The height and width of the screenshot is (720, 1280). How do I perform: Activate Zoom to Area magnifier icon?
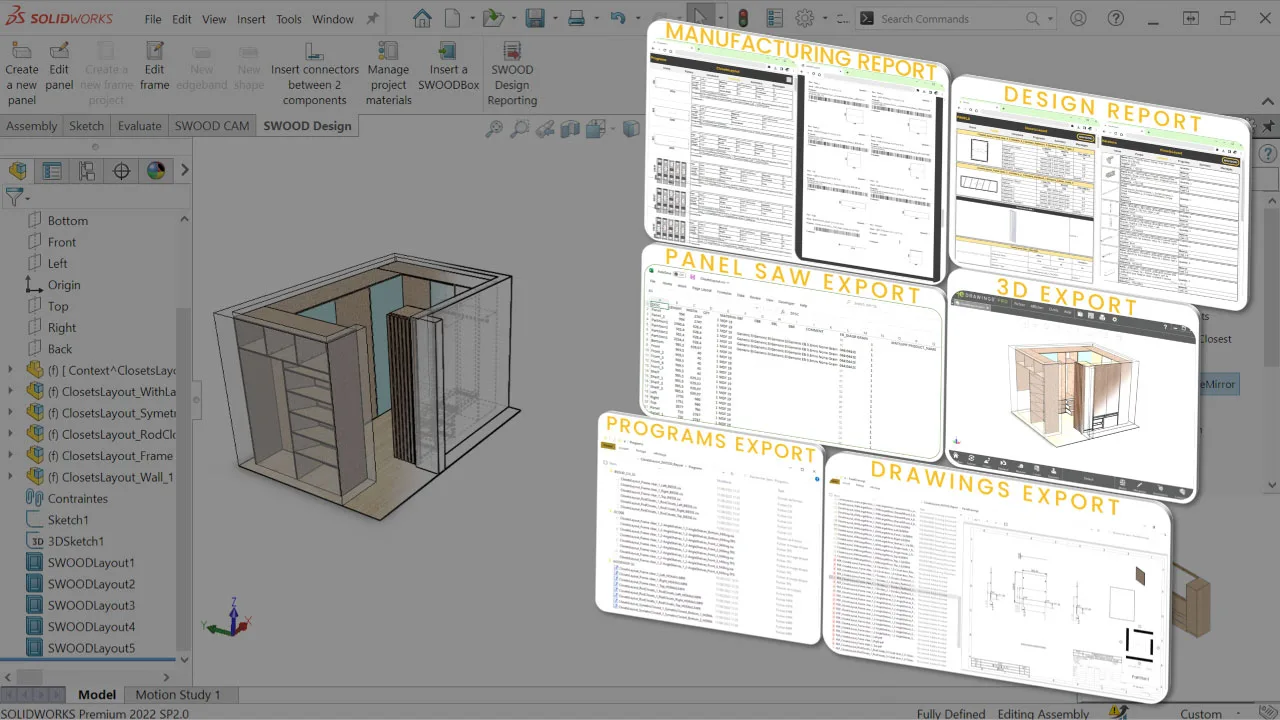520,128
